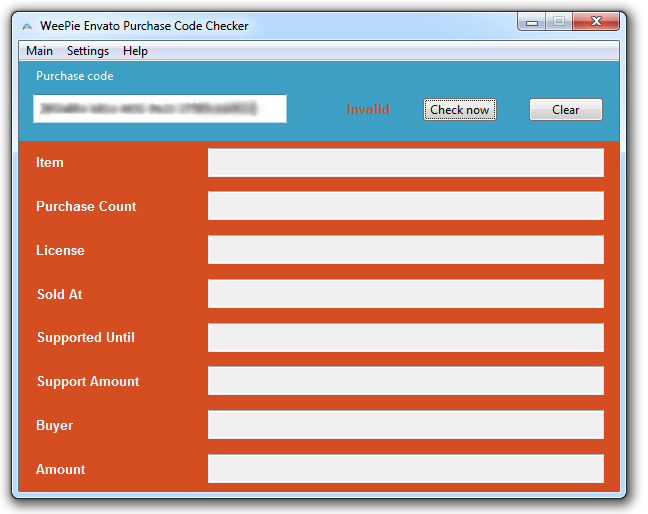Viewport: 648px width, 514px height.
Task: Click the Purchase Count label
Action: (x=86, y=206)
